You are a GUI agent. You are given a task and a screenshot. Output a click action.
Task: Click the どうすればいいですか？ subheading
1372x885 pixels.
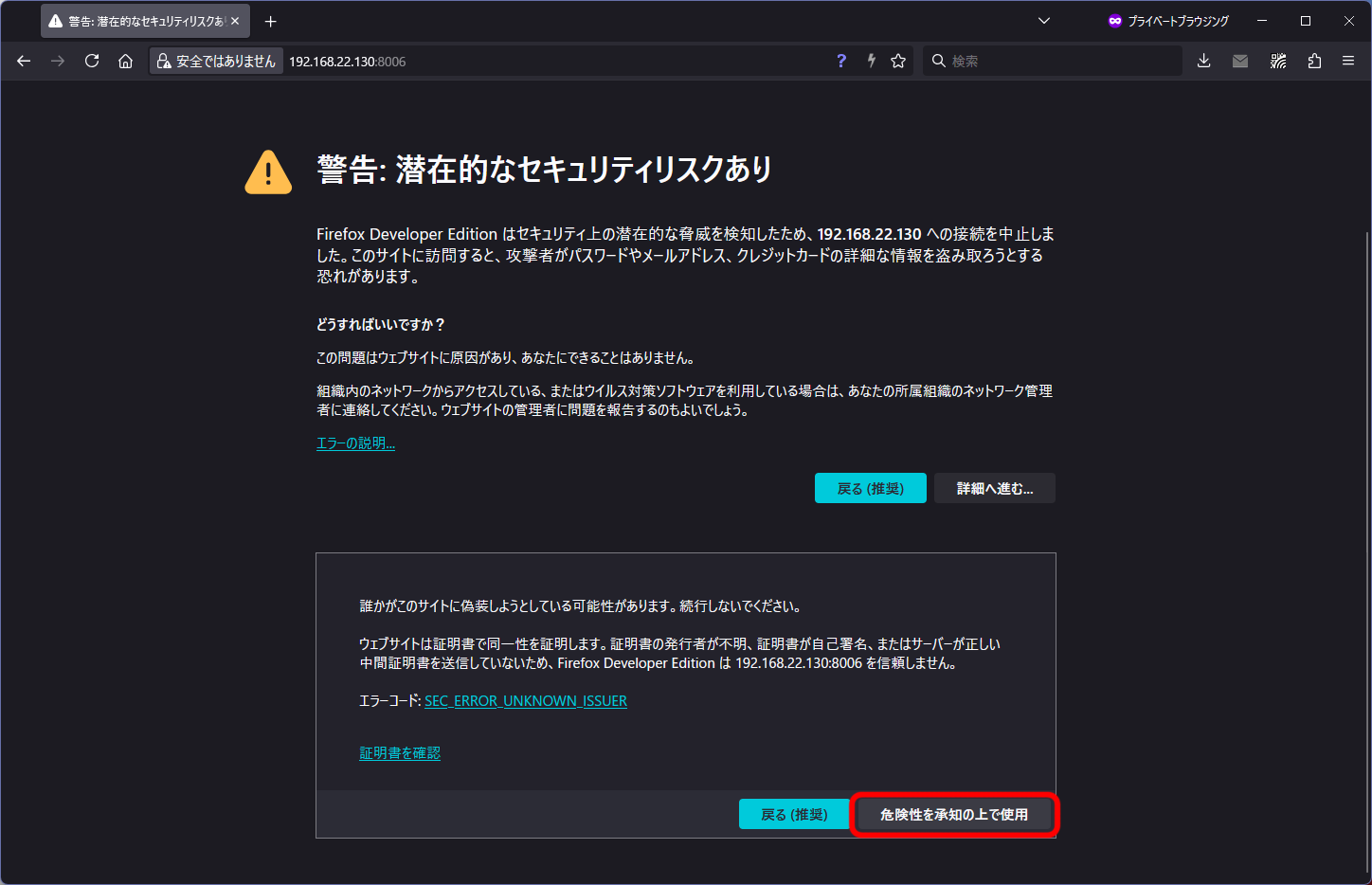pyautogui.click(x=381, y=324)
